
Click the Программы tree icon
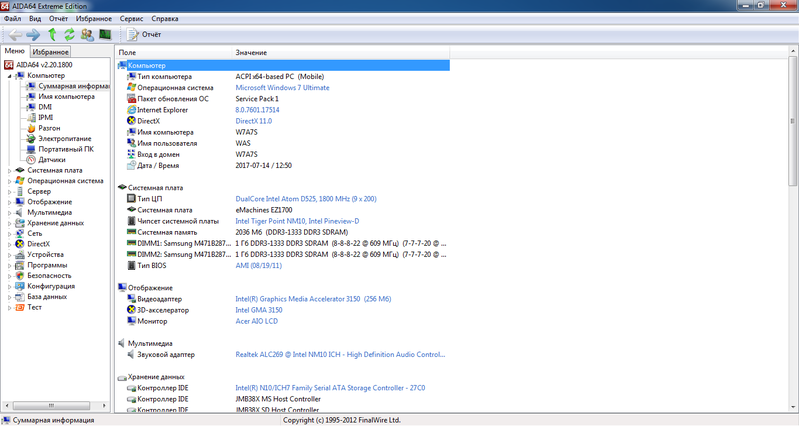(20, 265)
